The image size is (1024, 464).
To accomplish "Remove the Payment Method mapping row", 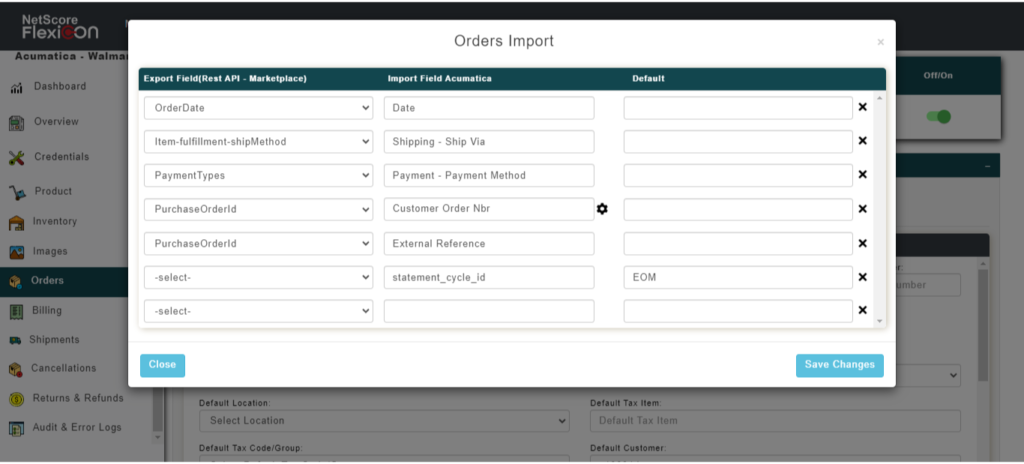I will pyautogui.click(x=862, y=175).
